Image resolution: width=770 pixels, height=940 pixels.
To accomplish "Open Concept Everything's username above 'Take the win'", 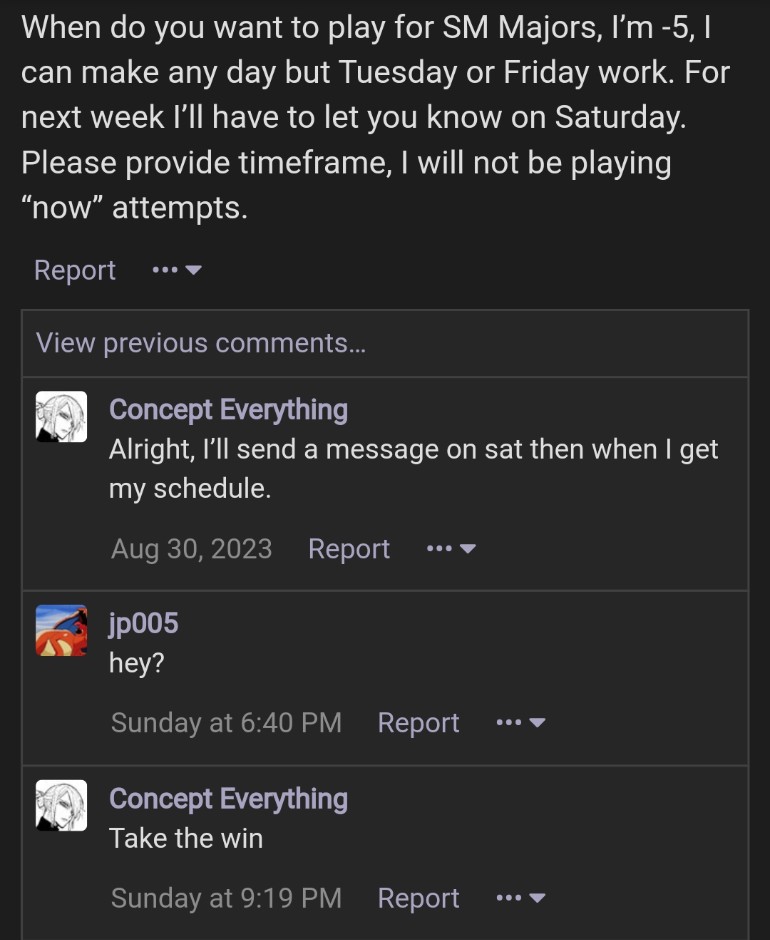I will click(228, 799).
